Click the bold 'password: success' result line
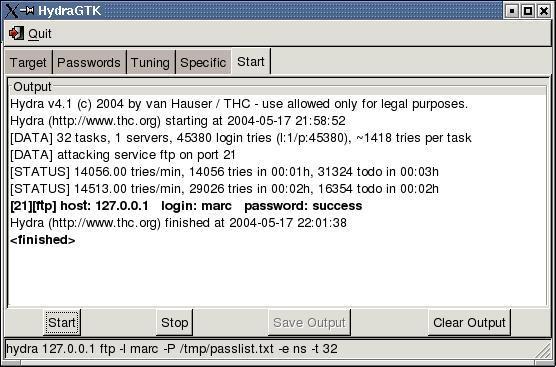The image size is (556, 367). 186,206
